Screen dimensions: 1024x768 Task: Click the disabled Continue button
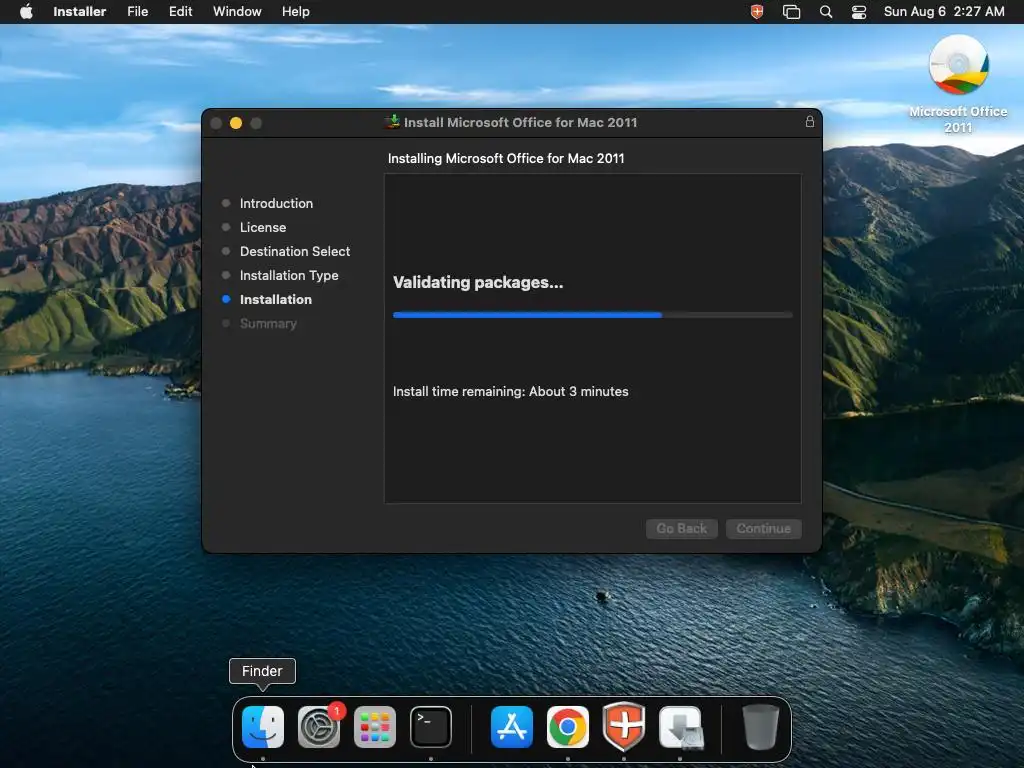[x=763, y=528]
